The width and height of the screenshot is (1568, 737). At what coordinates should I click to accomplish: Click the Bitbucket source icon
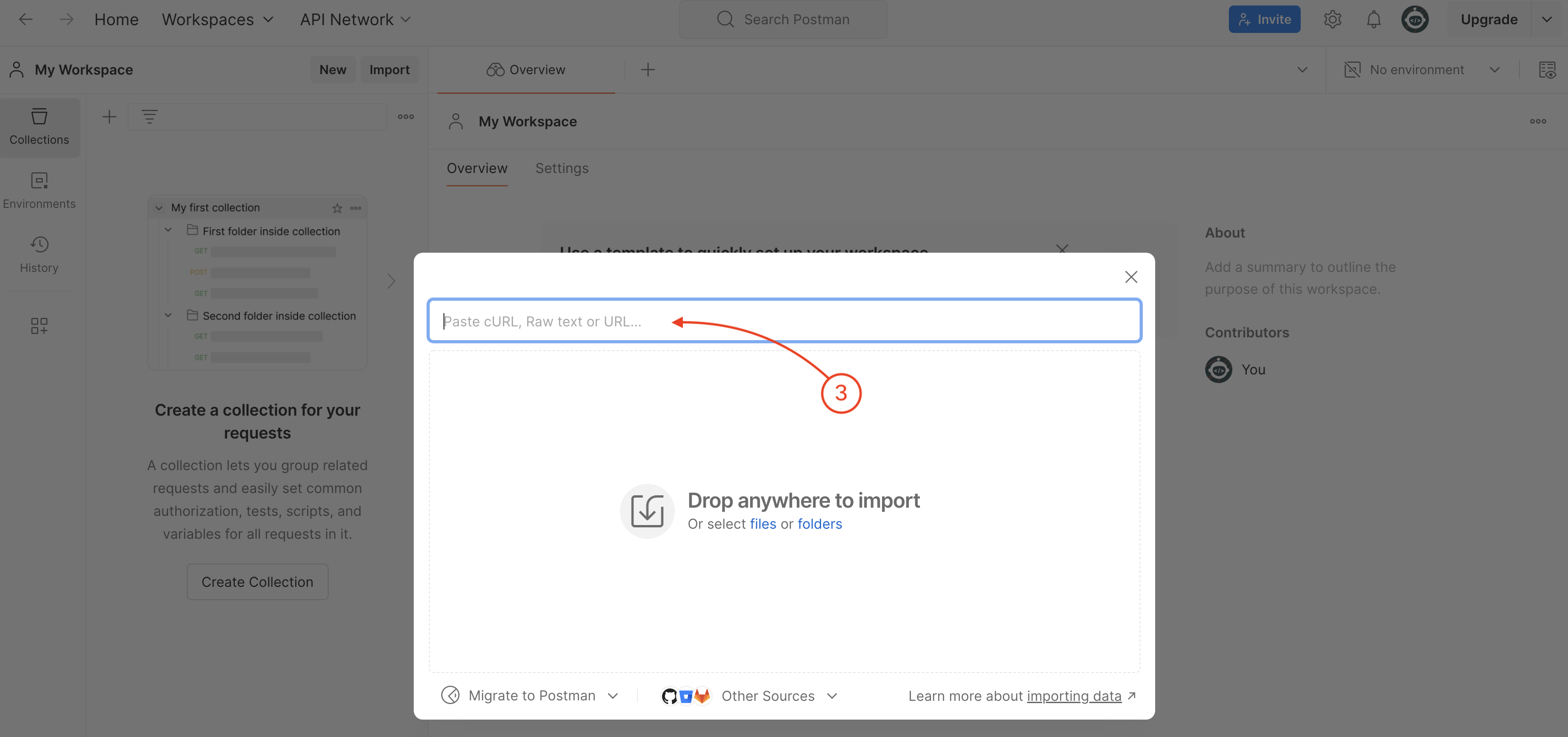coord(686,696)
